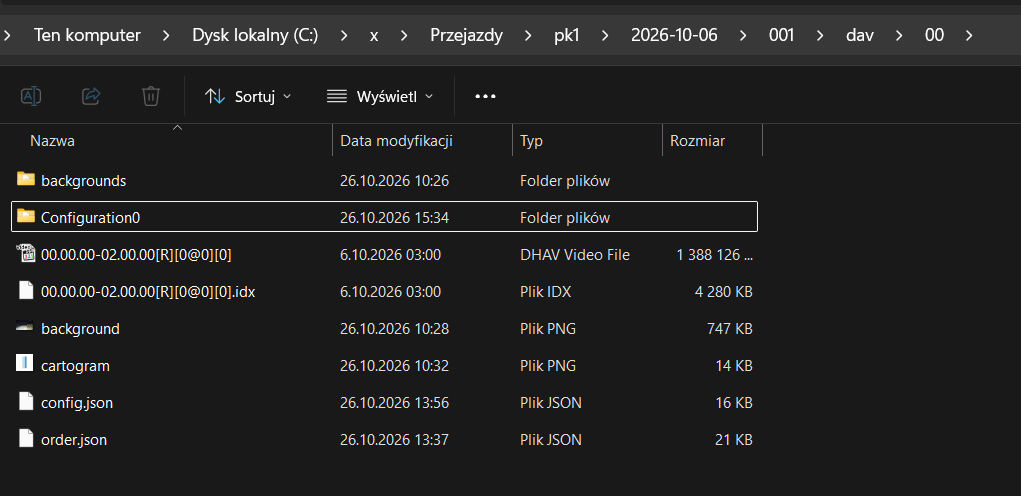Sort by the Rozmiar column header
Image resolution: width=1021 pixels, height=496 pixels.
pos(697,141)
